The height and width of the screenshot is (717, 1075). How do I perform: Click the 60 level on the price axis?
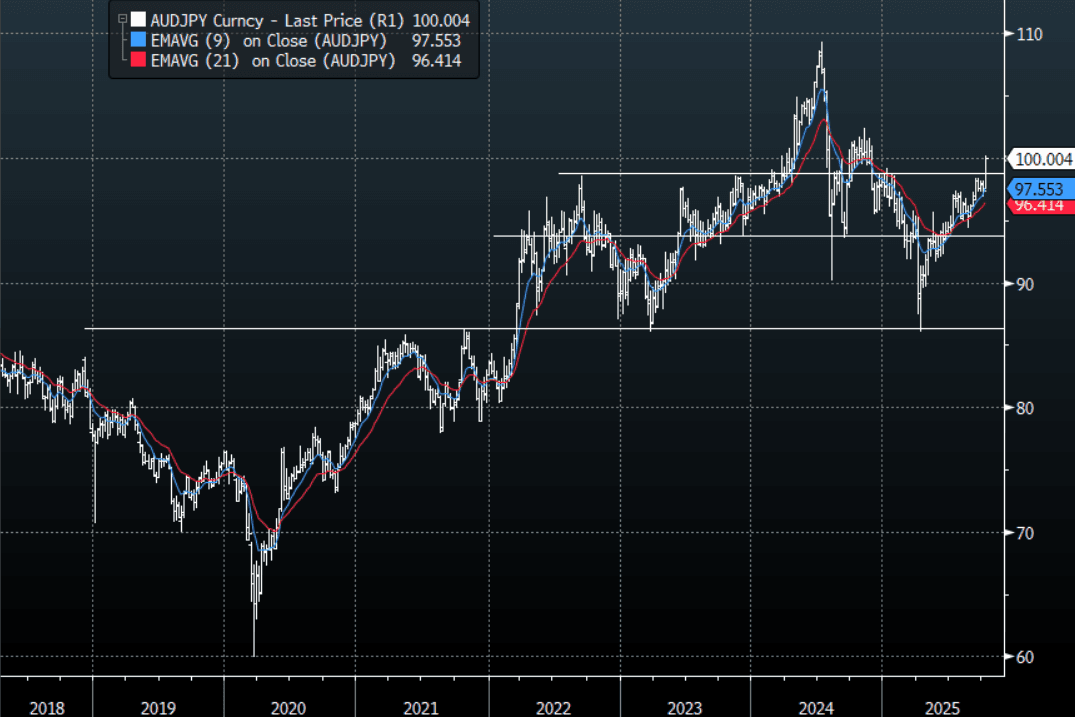(1025, 657)
